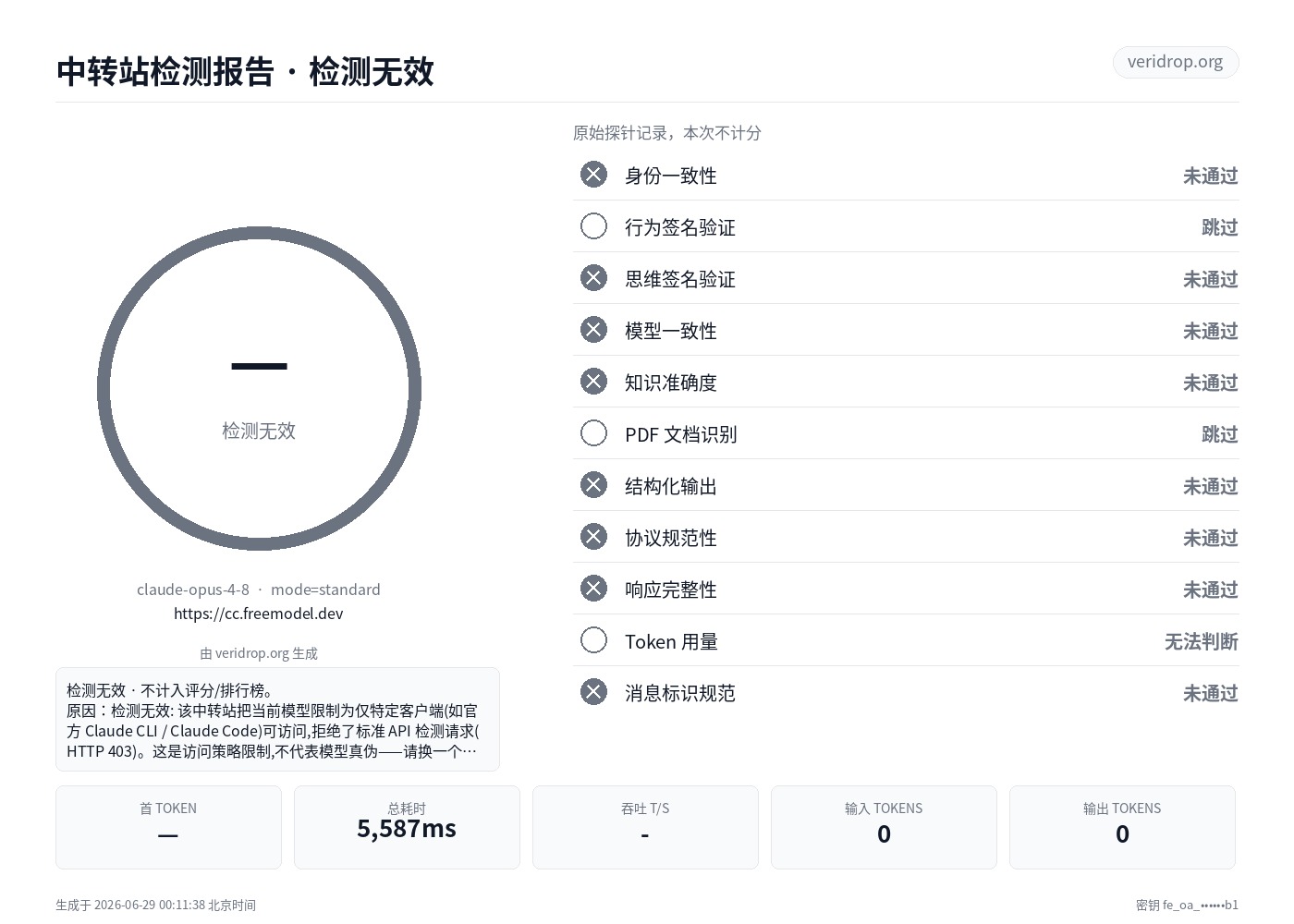
Task: Click the empty circle for 行为签名验证
Action: point(593,226)
